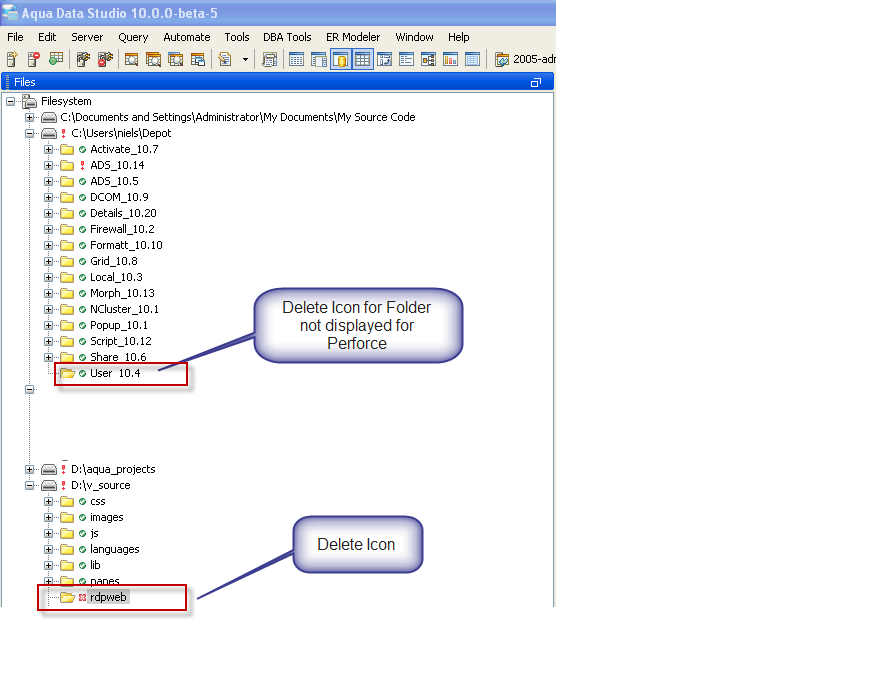Collapse the Filesystem root node

pos(11,101)
